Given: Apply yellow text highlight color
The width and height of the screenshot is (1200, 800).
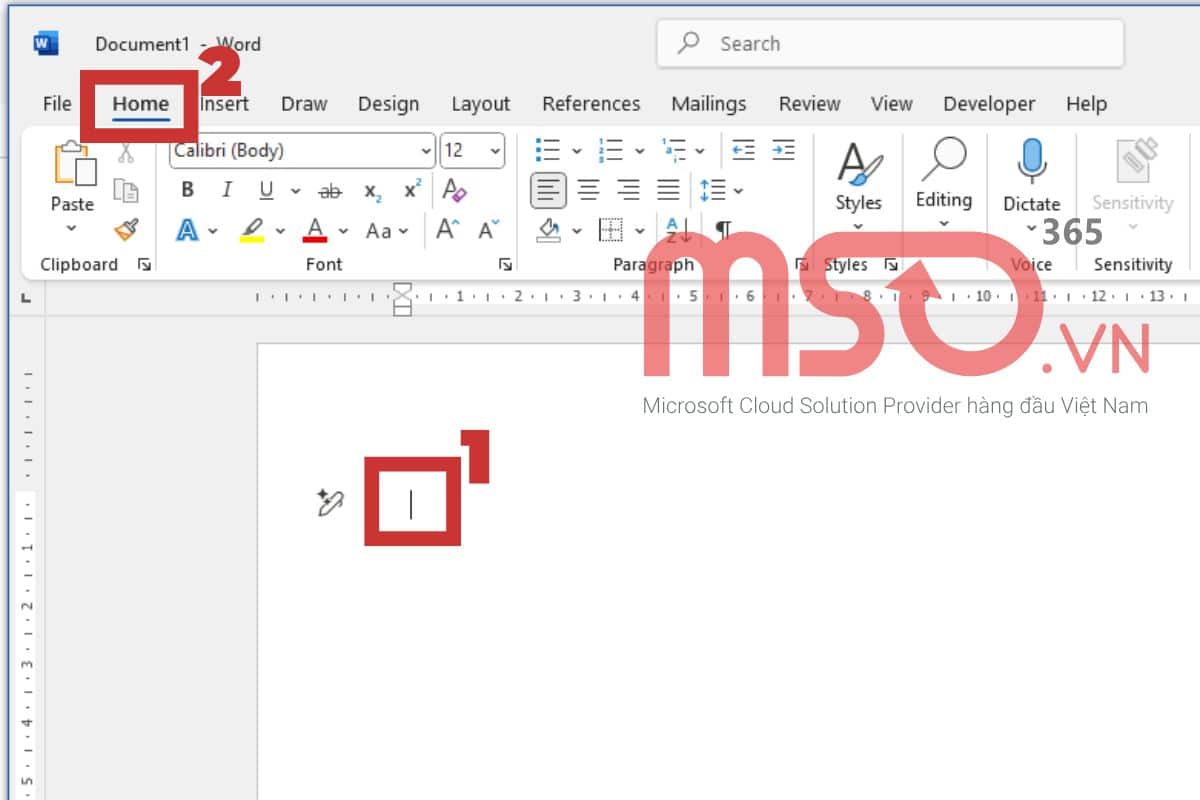Looking at the screenshot, I should [x=252, y=231].
